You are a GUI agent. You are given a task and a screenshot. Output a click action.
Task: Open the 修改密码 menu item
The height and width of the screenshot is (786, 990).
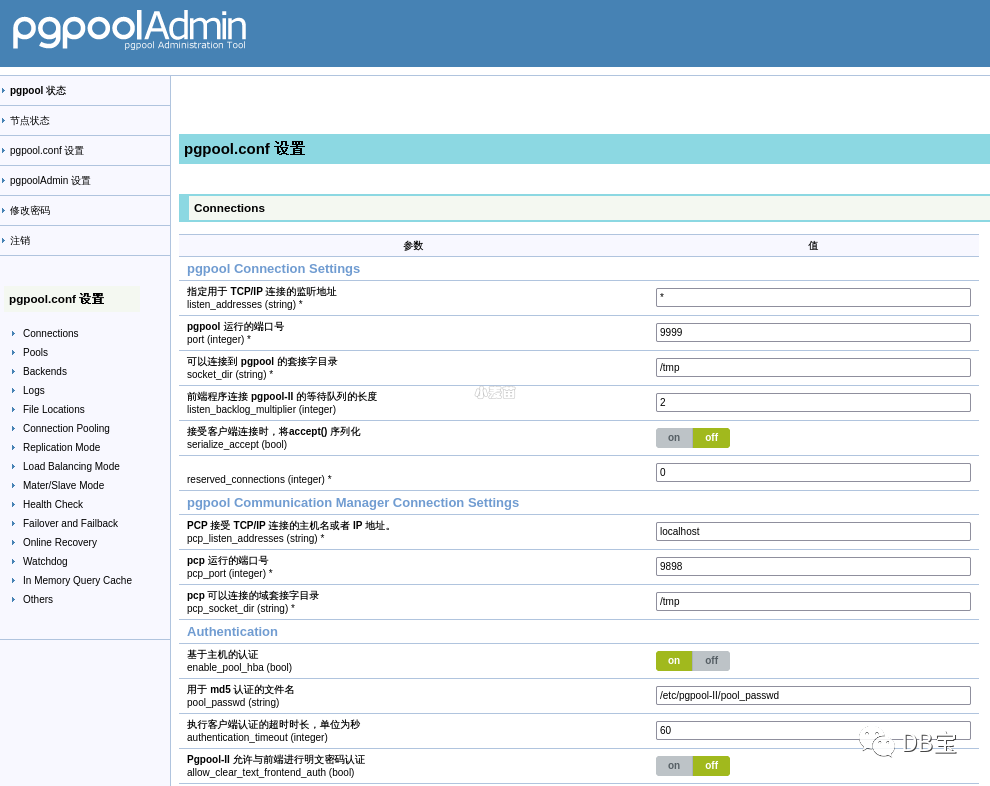tap(30, 210)
